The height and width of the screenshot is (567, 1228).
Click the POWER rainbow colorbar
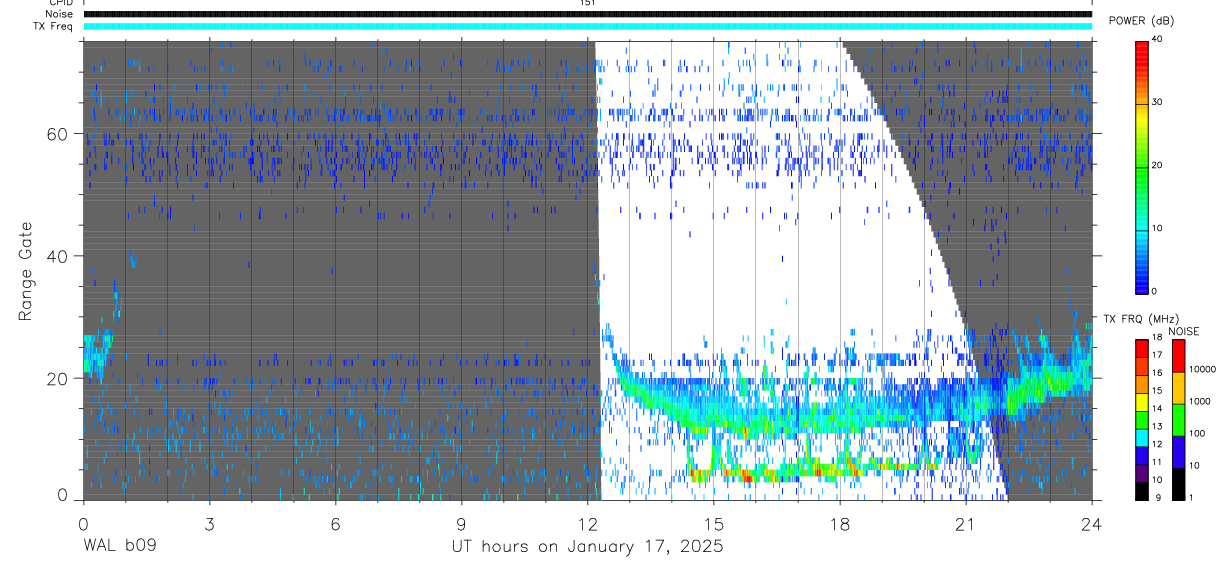1142,166
